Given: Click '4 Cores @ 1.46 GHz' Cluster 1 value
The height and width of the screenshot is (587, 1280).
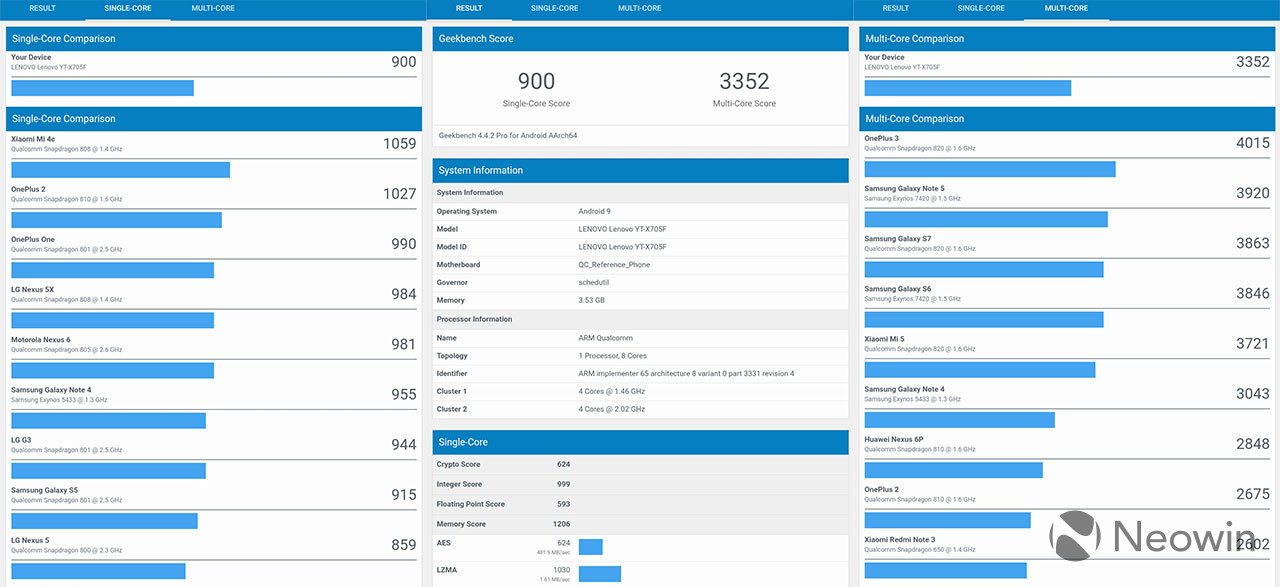Looking at the screenshot, I should point(612,391).
